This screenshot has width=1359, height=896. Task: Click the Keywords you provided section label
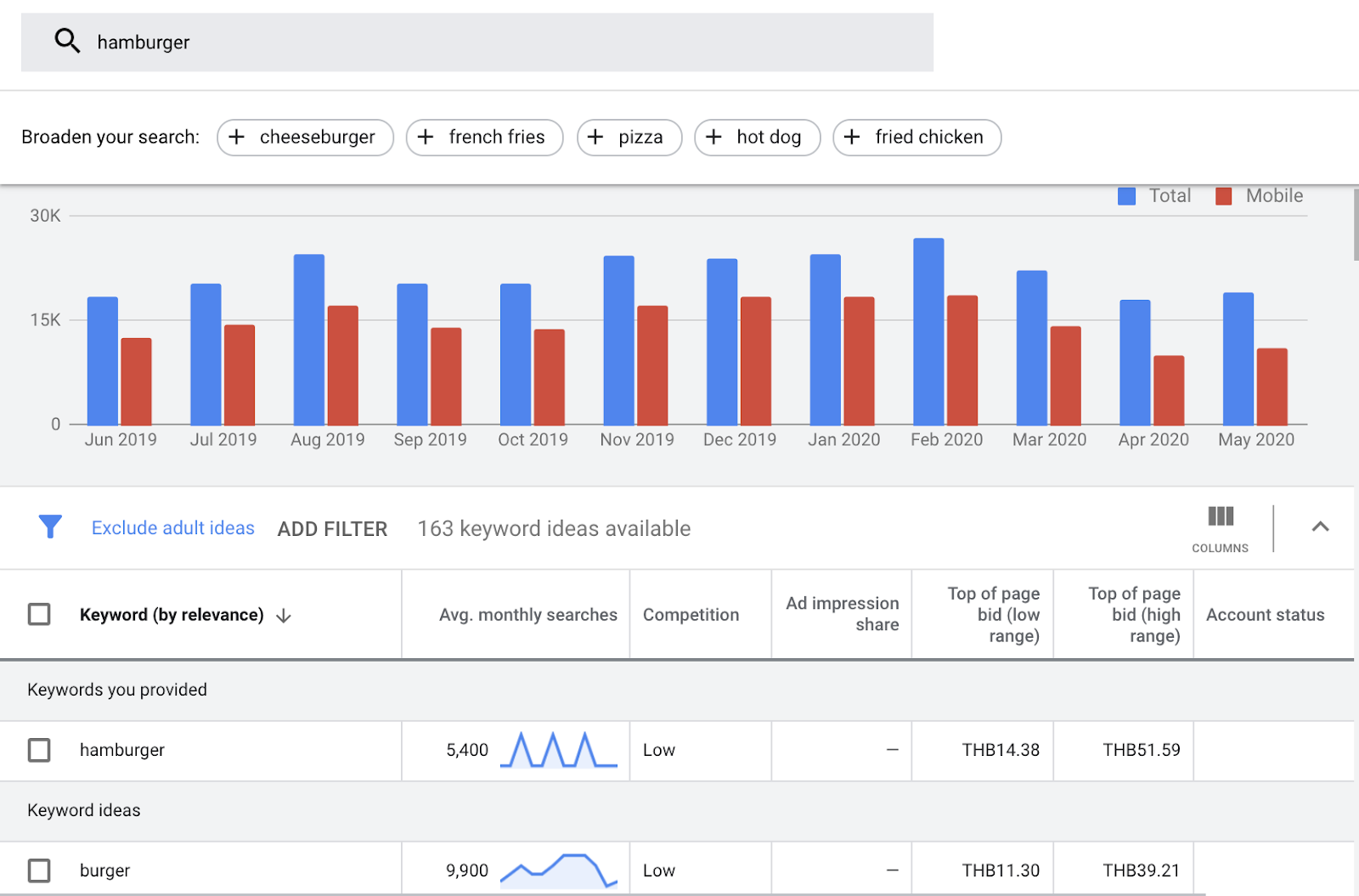117,690
